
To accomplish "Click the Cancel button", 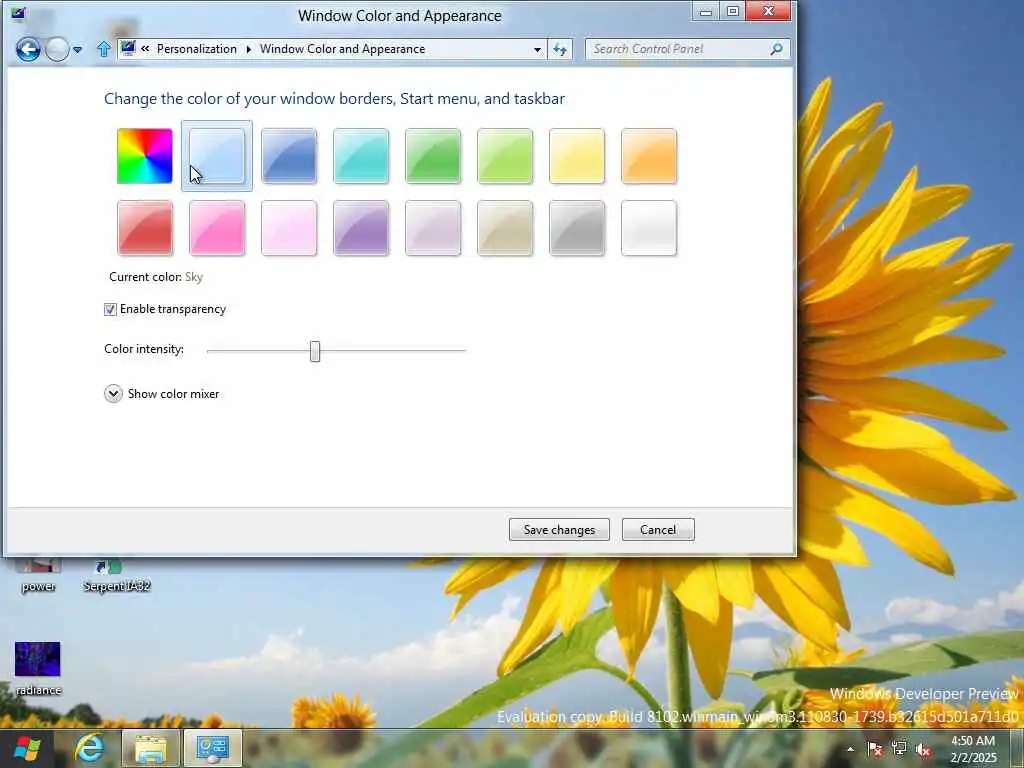I will coord(658,530).
